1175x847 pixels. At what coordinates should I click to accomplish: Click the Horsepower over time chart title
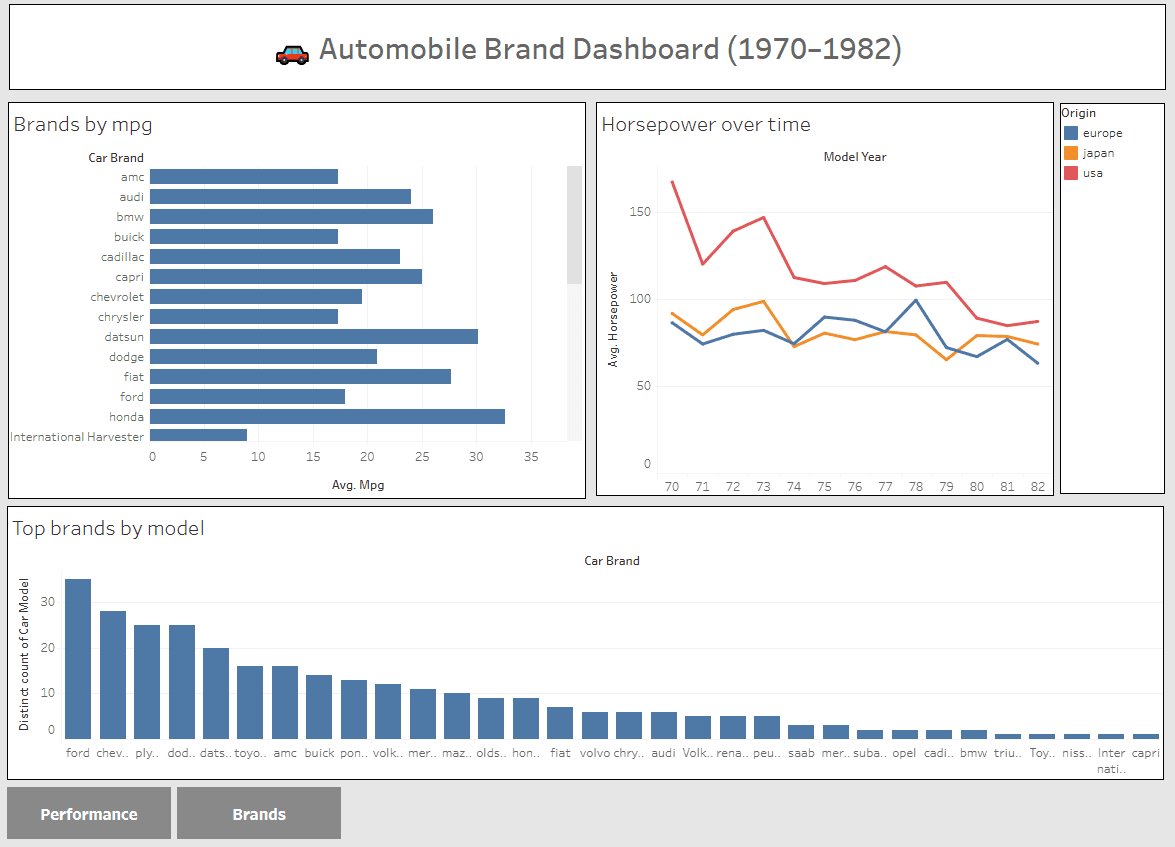pyautogui.click(x=704, y=124)
